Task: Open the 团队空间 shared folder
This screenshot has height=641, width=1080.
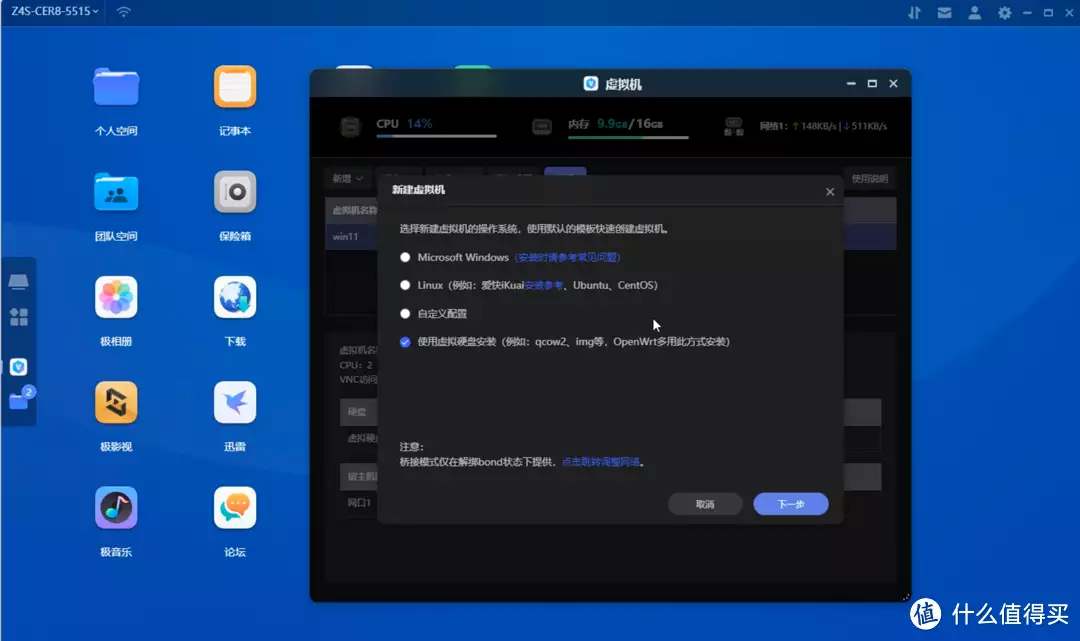Action: pos(116,192)
